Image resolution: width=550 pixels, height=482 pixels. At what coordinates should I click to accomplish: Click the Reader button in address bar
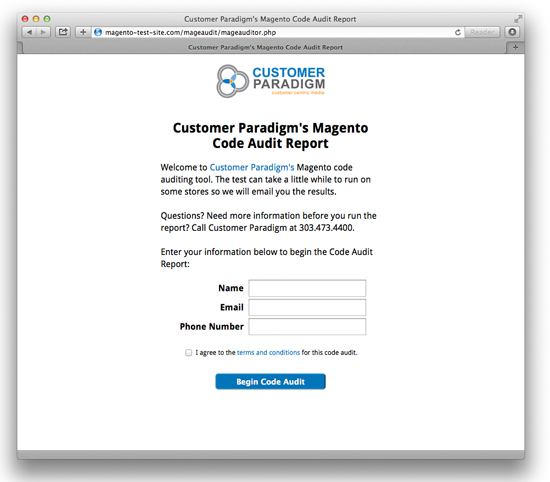click(482, 32)
